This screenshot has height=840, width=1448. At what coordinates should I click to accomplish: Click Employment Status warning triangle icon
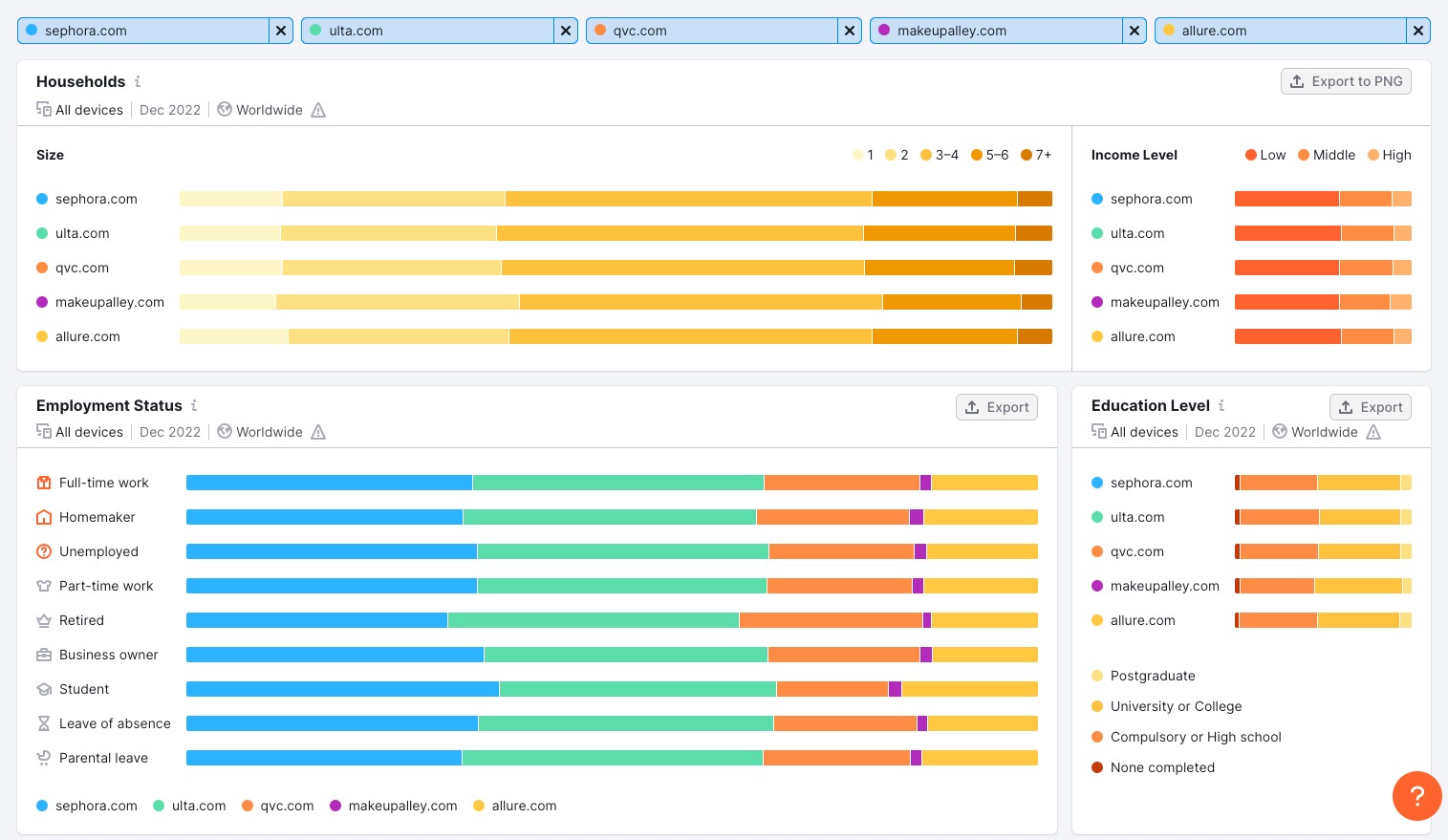point(318,432)
